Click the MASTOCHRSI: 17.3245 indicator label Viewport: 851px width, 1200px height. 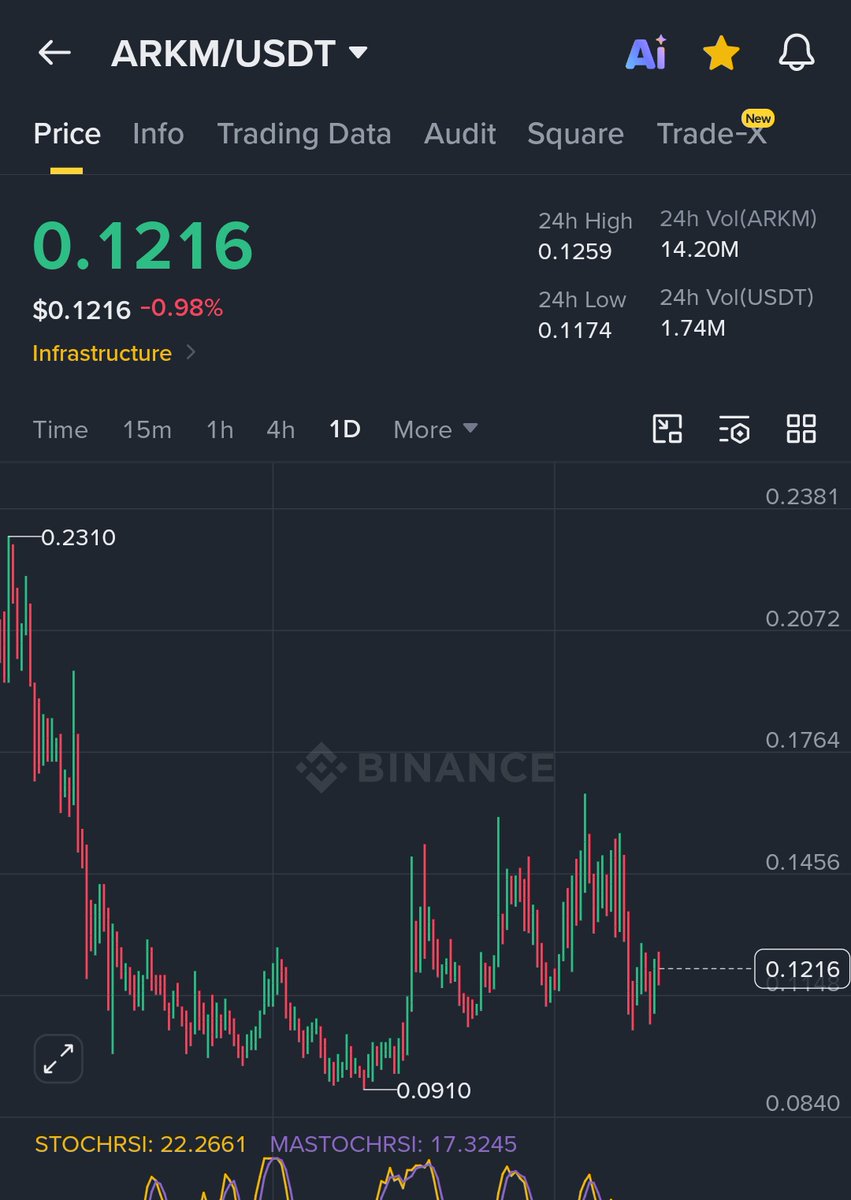click(393, 1144)
